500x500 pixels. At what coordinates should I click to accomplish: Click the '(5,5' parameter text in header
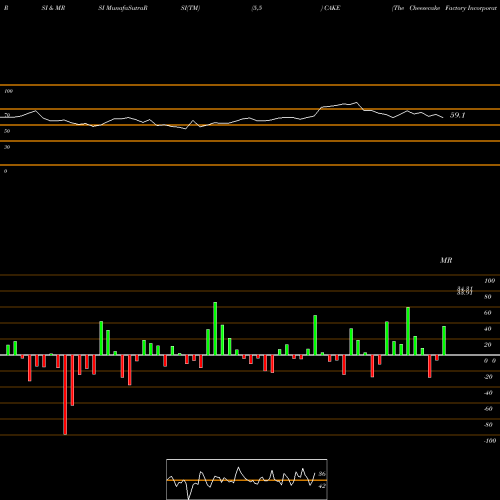tap(257, 8)
